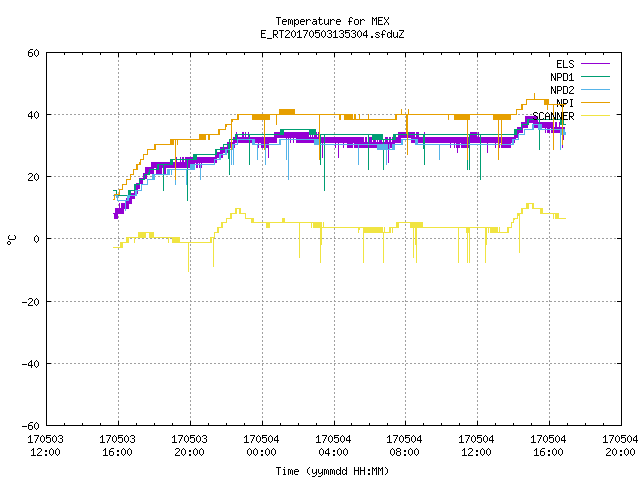Click the y-axis tick label 60
Viewport: 640px width, 480px height.
coord(33,53)
